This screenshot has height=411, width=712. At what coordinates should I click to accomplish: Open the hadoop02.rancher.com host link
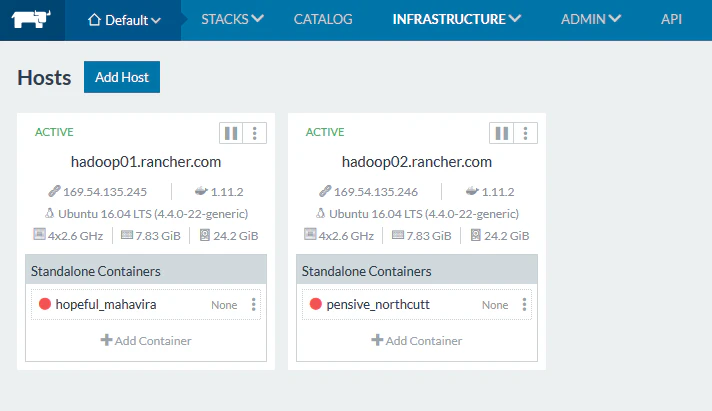[x=417, y=162]
